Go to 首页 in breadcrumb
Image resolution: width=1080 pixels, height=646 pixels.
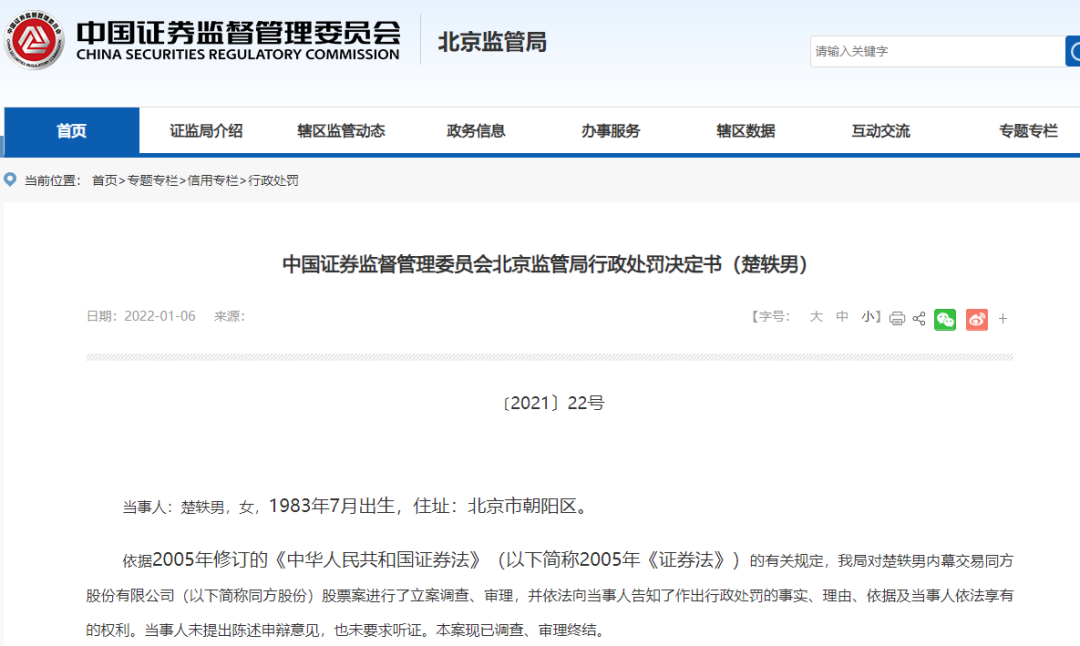click(x=105, y=180)
